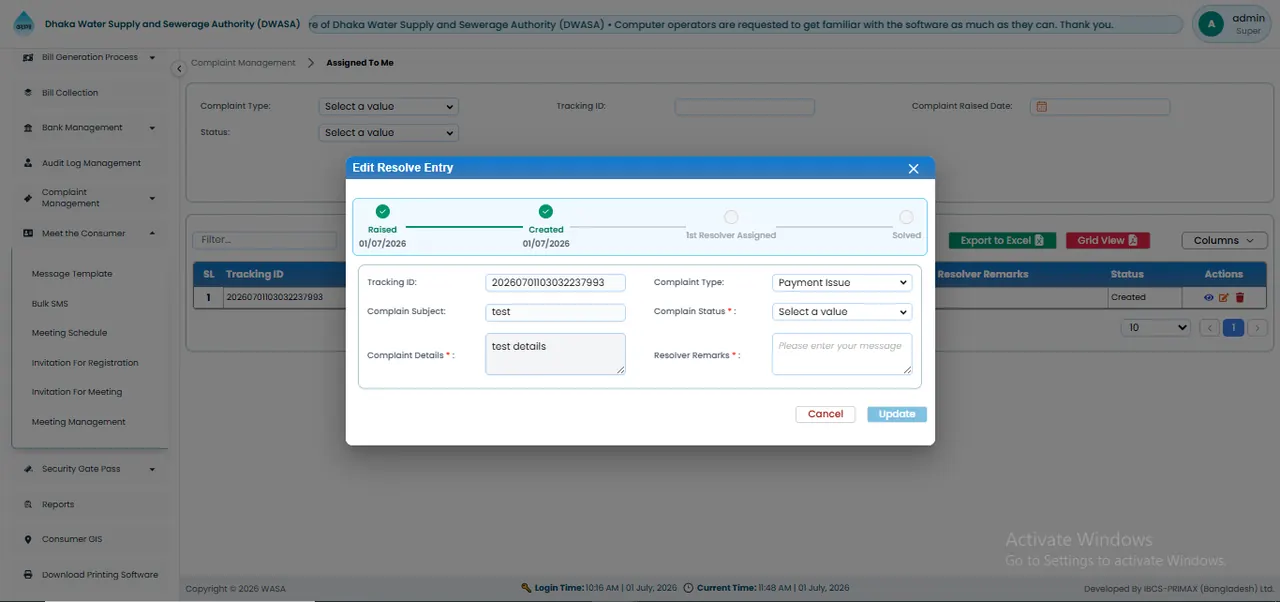Collapse the Meet the Consumer menu arrow
The image size is (1280, 602).
point(152,234)
